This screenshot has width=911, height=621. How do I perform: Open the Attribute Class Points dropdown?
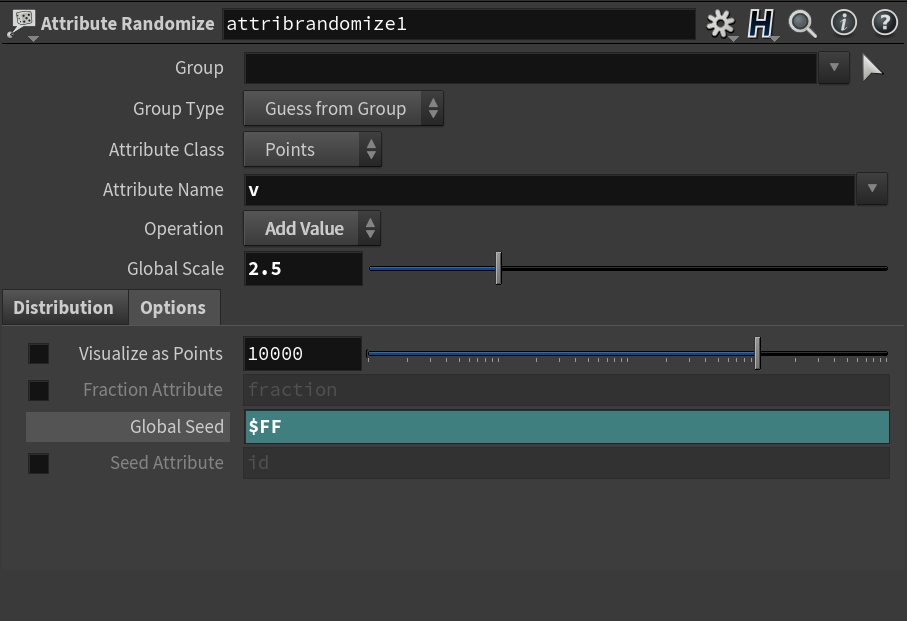pyautogui.click(x=313, y=150)
